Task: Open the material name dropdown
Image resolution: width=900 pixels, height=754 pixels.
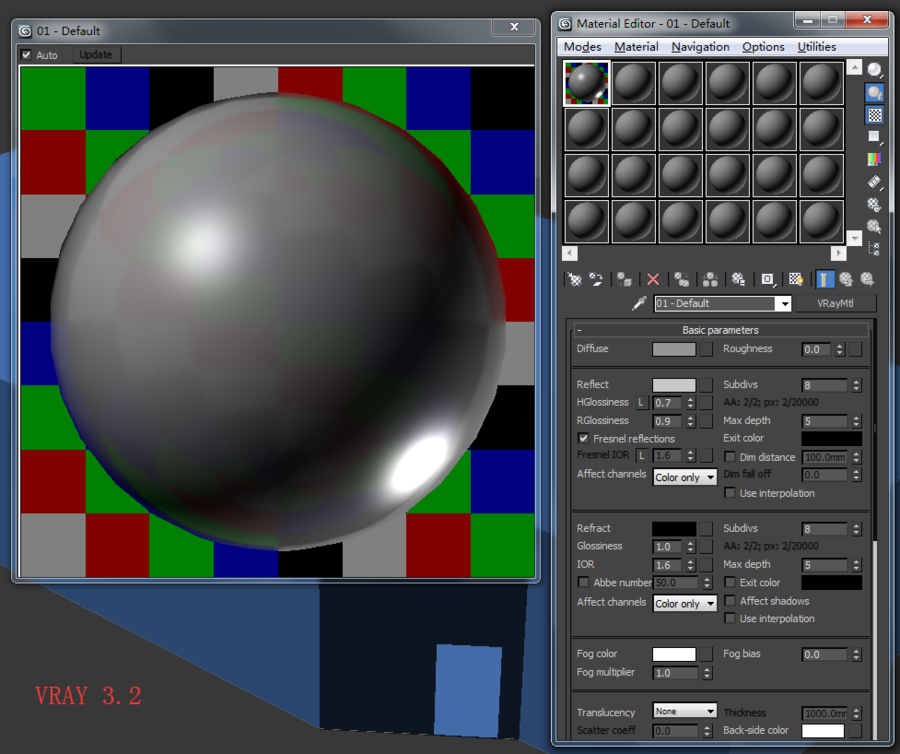Action: tap(784, 304)
